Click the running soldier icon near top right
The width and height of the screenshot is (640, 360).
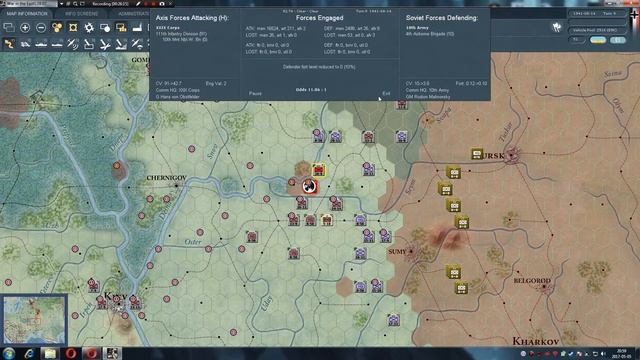tap(557, 27)
